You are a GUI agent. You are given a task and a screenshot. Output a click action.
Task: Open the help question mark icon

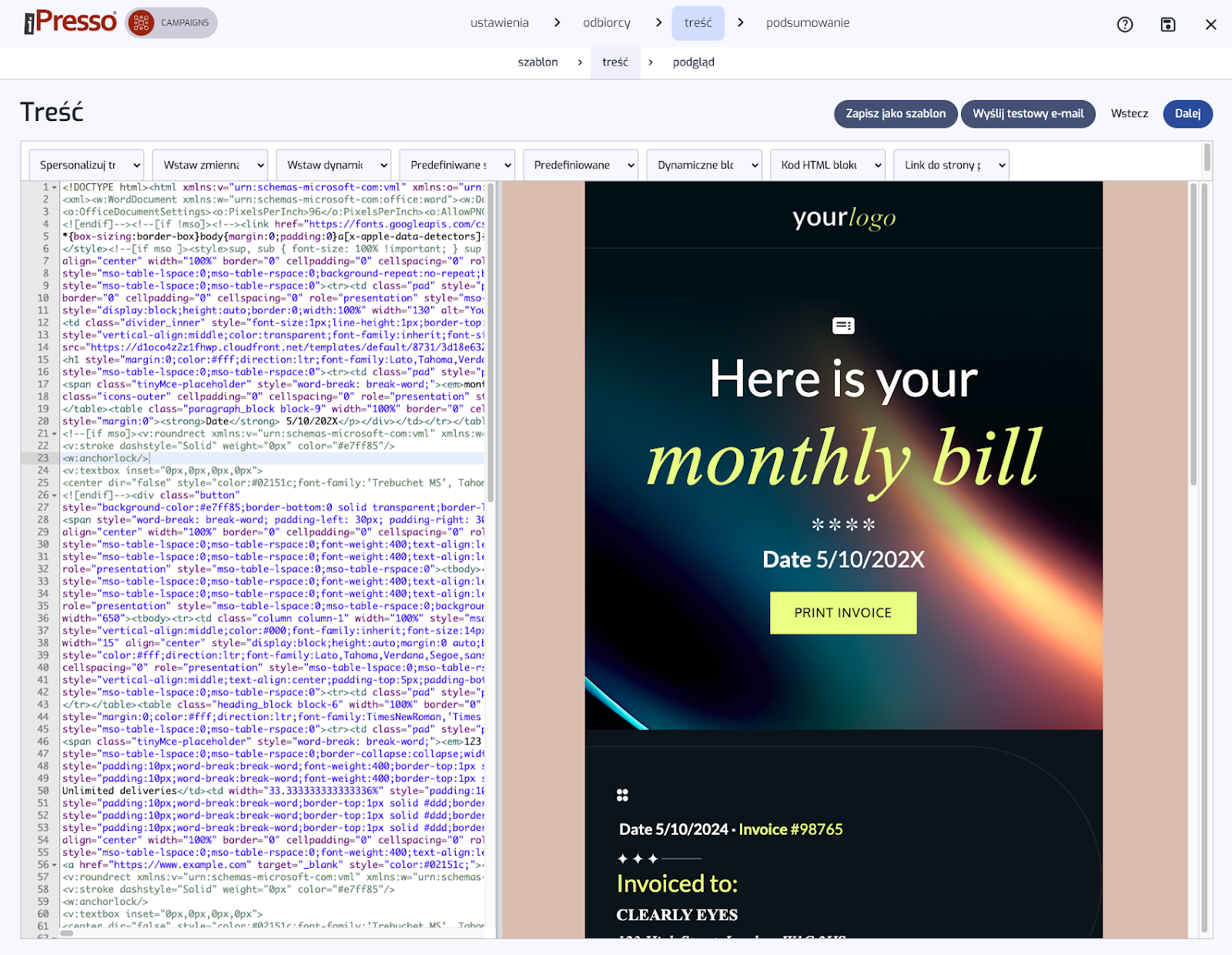click(1125, 25)
